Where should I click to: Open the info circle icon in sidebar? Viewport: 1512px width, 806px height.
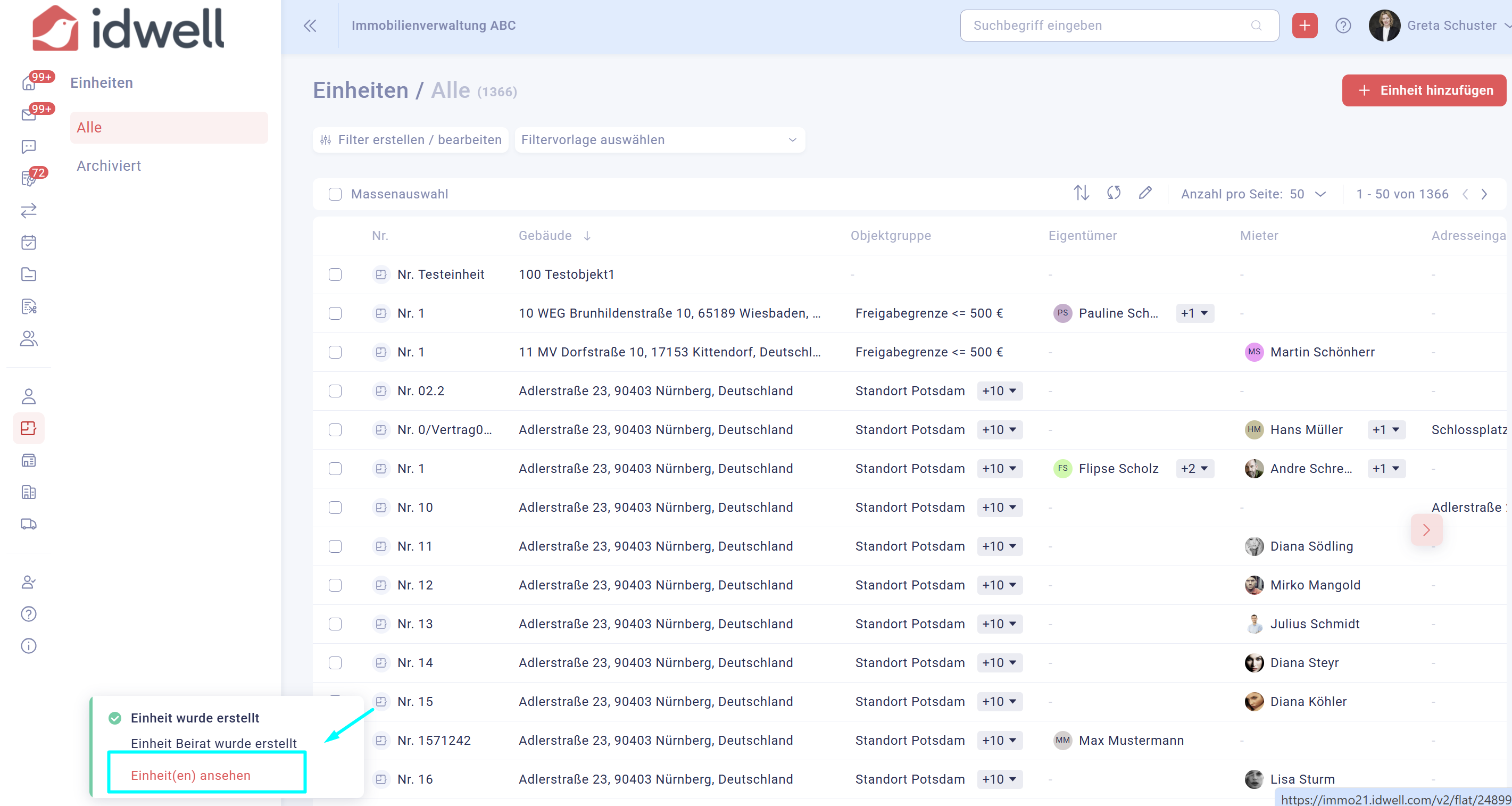pos(28,646)
